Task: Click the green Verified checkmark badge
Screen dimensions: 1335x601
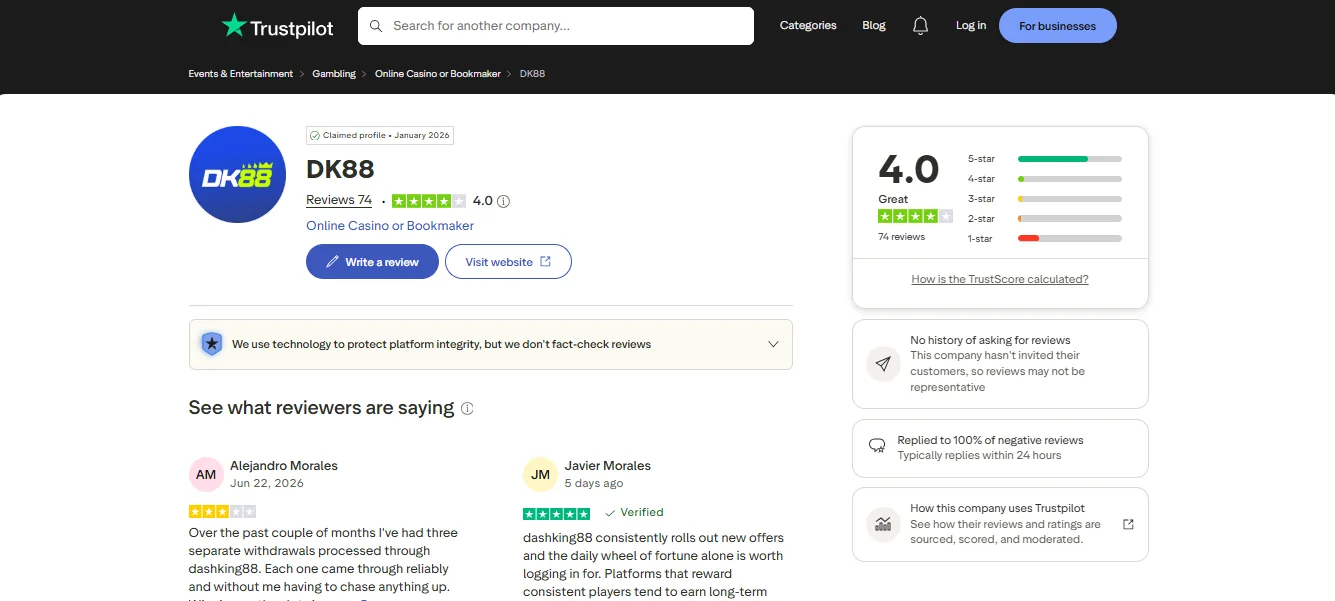Action: click(634, 512)
